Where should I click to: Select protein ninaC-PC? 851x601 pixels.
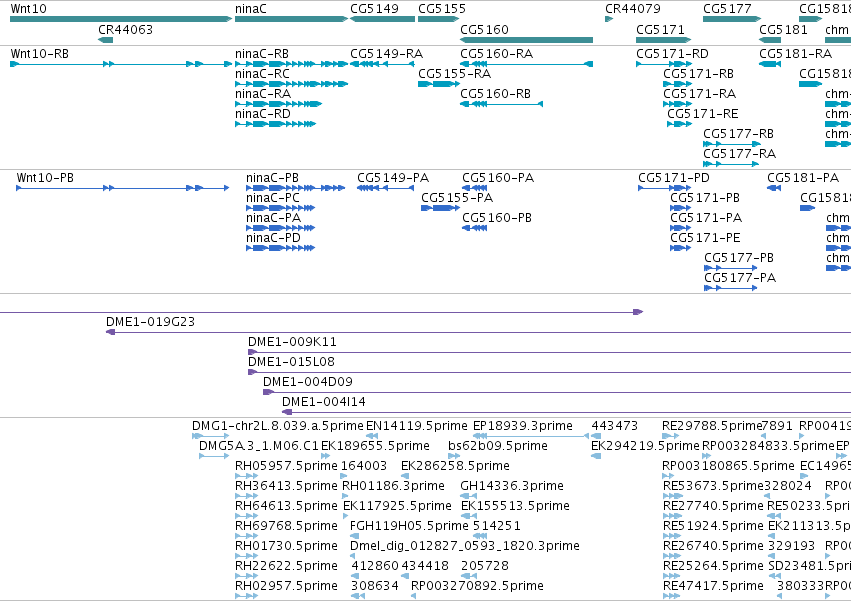coord(281,208)
